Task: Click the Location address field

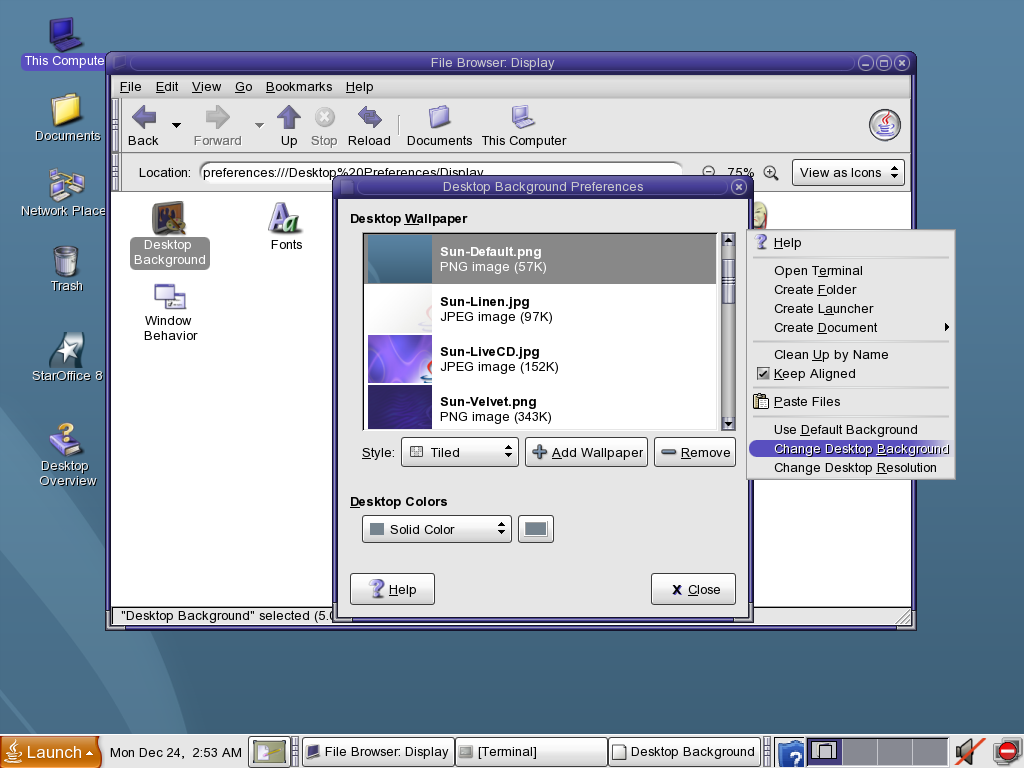Action: click(441, 172)
